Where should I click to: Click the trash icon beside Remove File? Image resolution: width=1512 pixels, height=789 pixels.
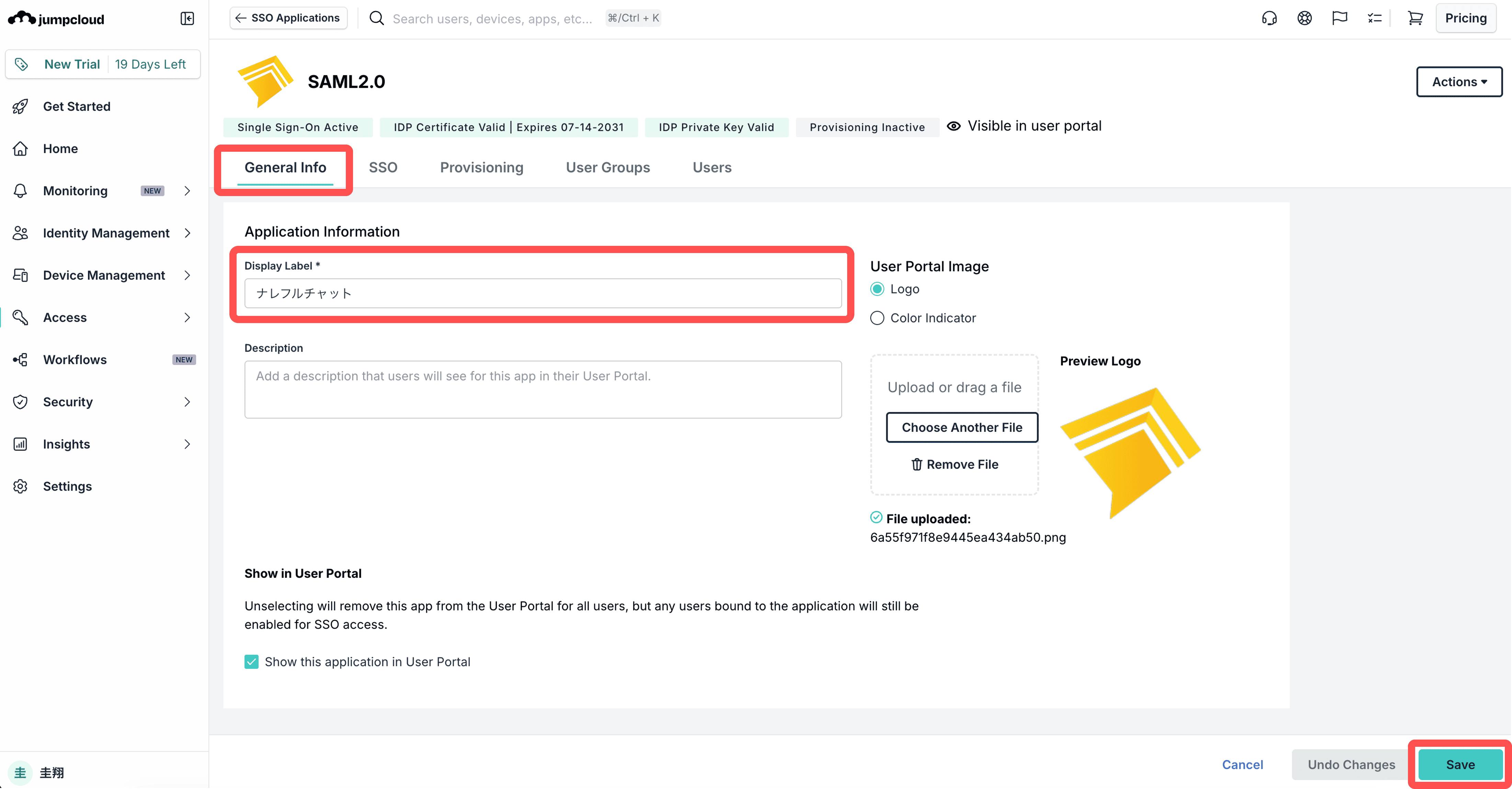coord(917,464)
